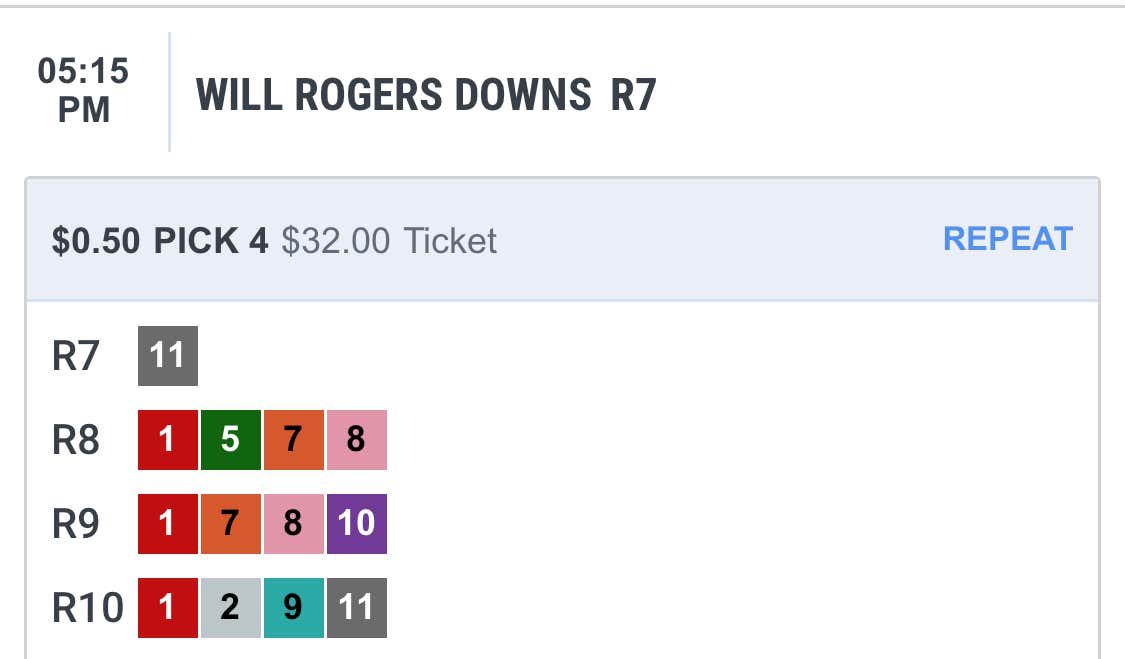
Task: Click the $0.50 Pick 4 ticket header
Action: (160, 240)
